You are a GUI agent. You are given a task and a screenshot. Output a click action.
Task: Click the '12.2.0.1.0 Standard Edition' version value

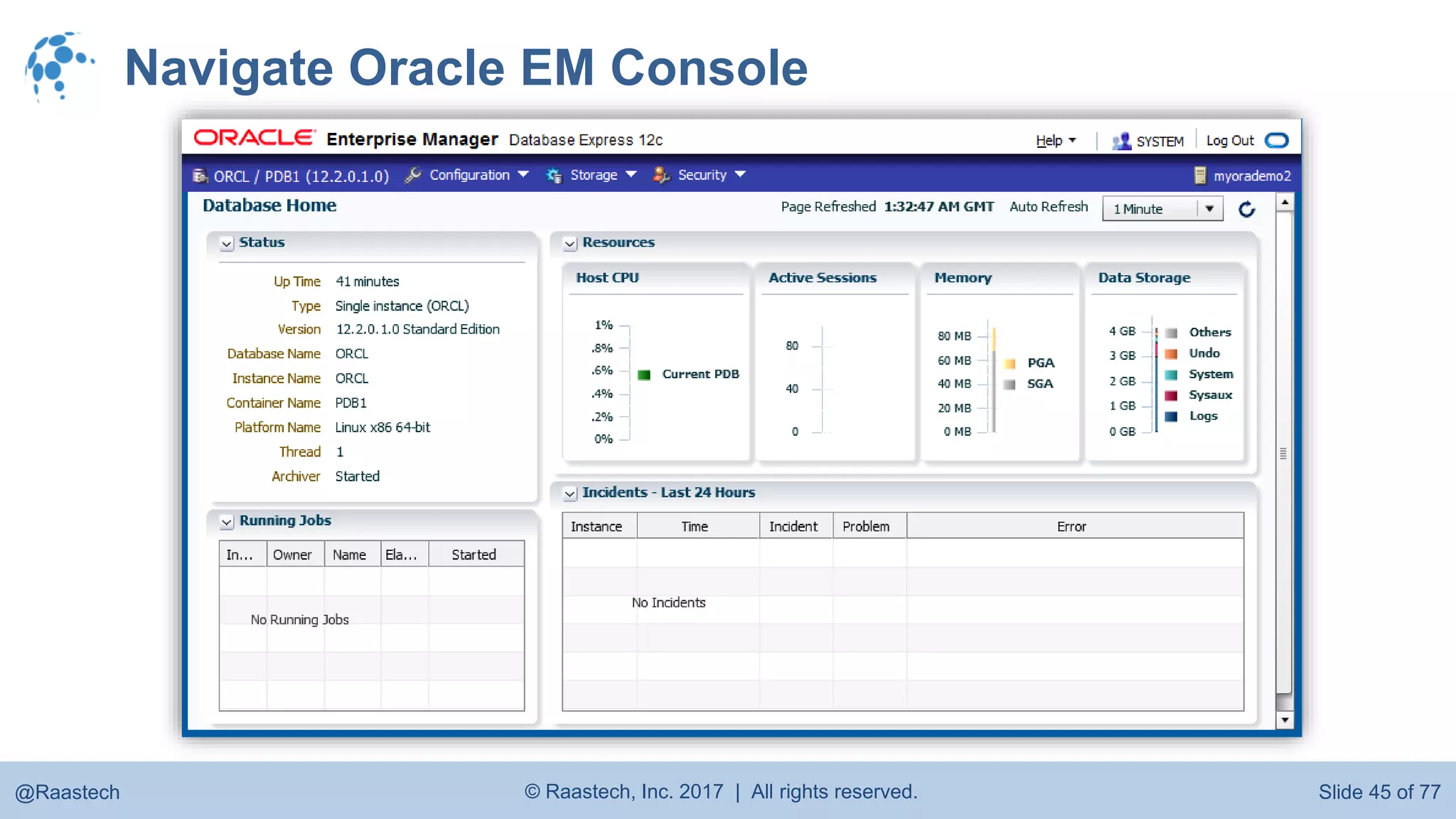point(418,329)
